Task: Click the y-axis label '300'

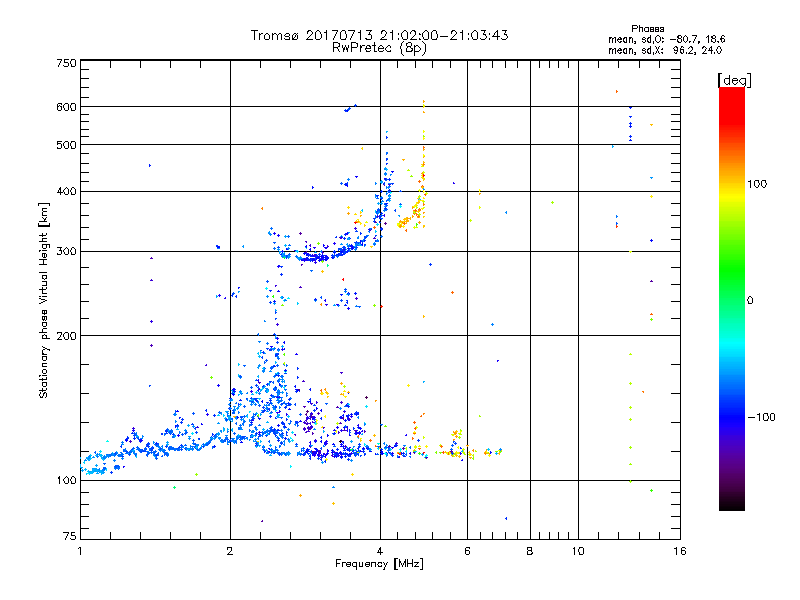Action: (x=66, y=252)
